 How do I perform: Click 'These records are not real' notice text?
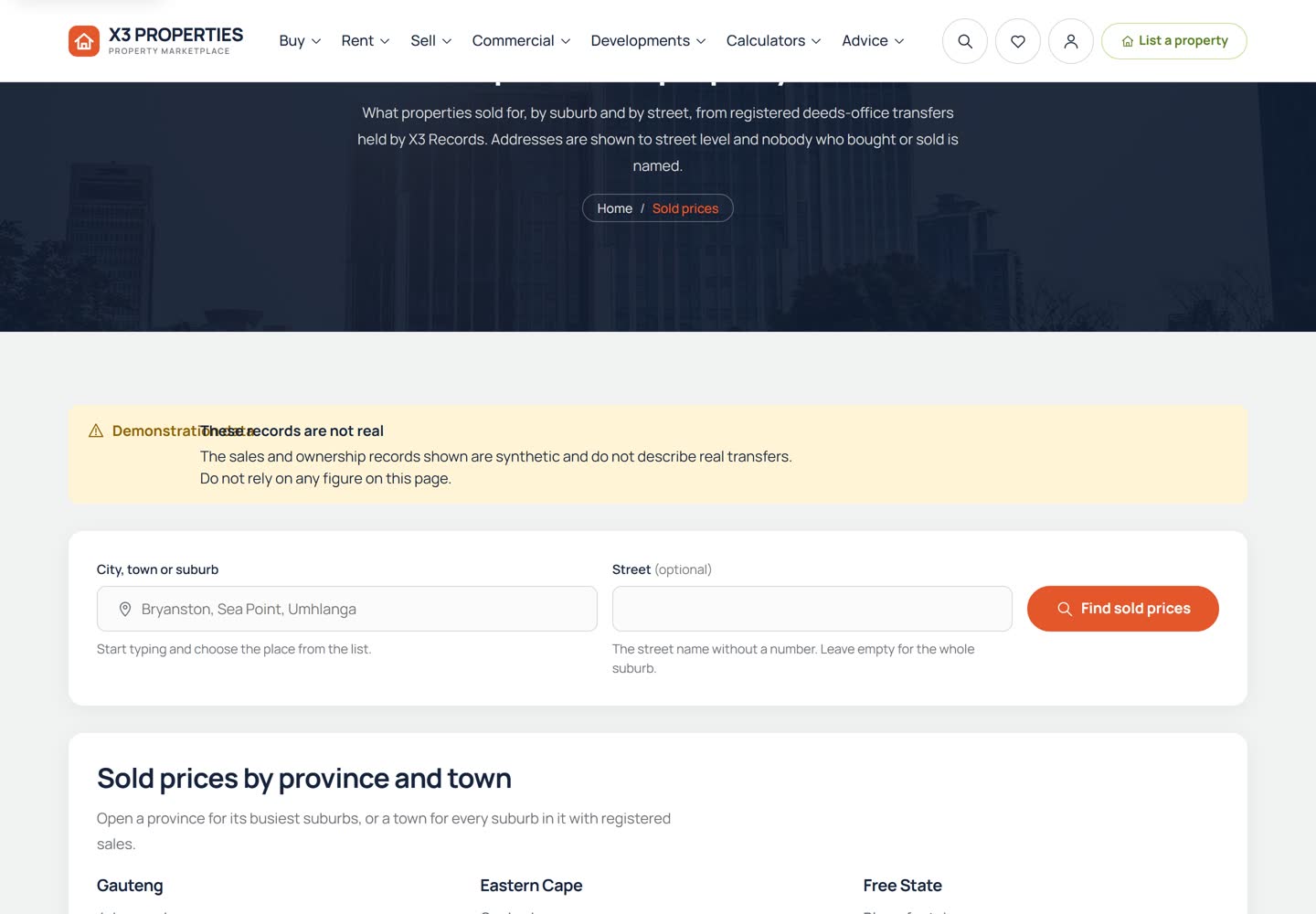(x=292, y=430)
